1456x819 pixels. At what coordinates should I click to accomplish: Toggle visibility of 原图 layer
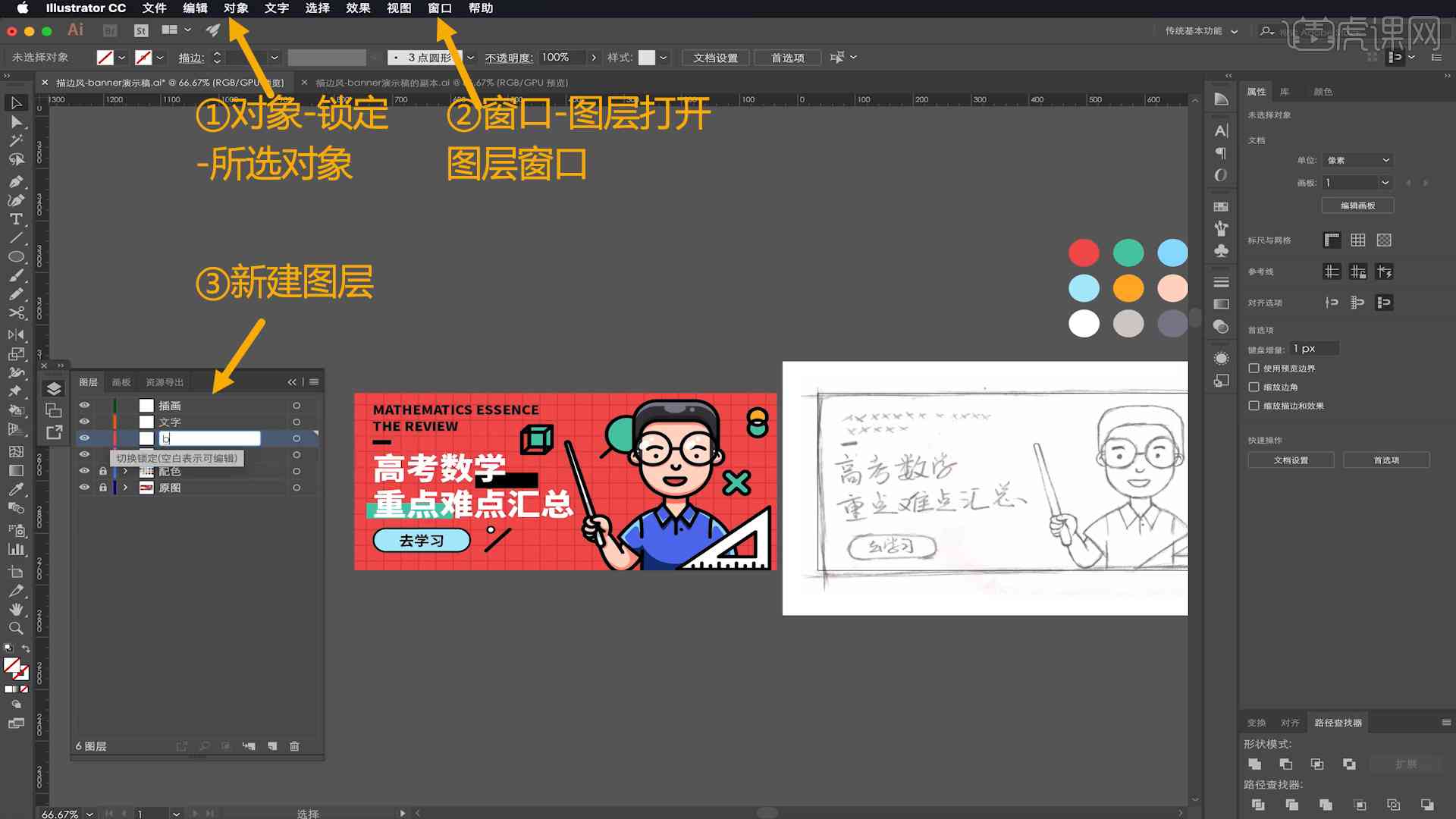[x=85, y=487]
